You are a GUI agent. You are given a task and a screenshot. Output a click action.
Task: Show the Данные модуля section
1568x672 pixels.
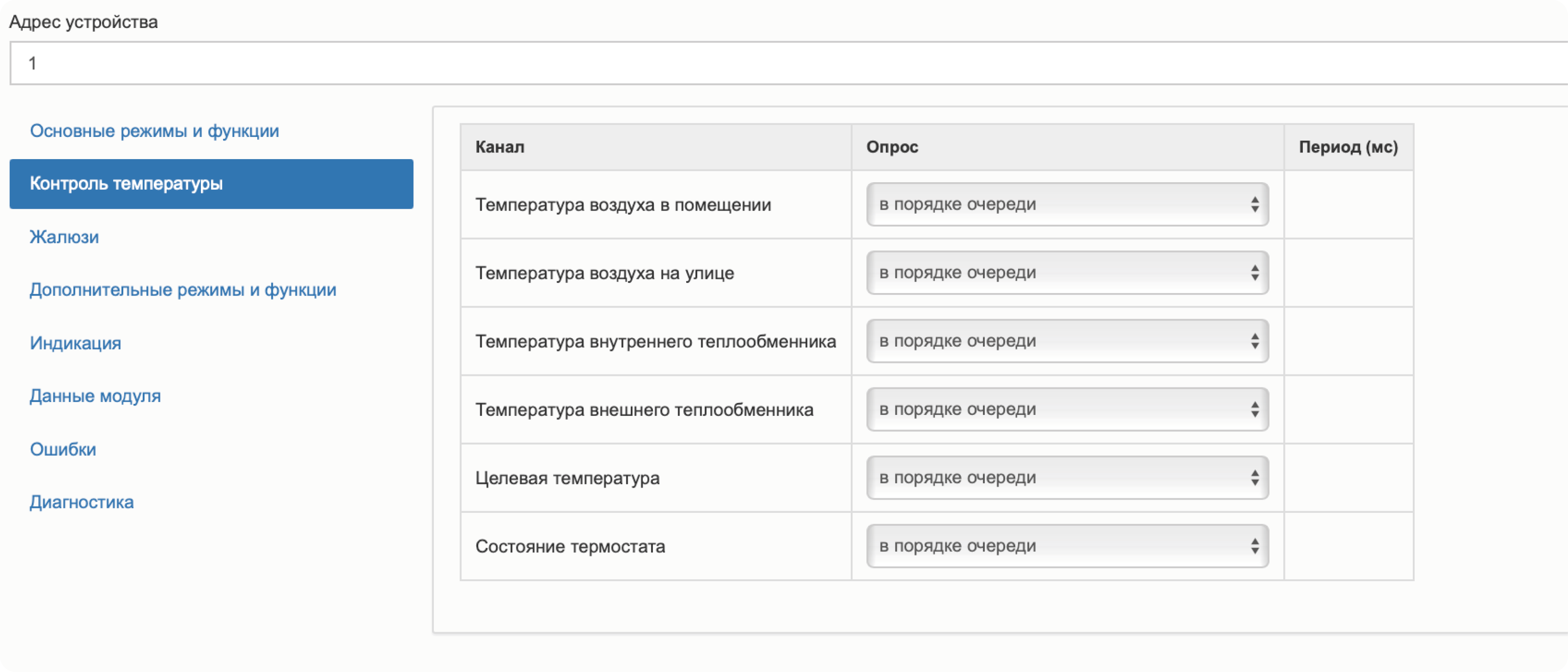pos(95,396)
